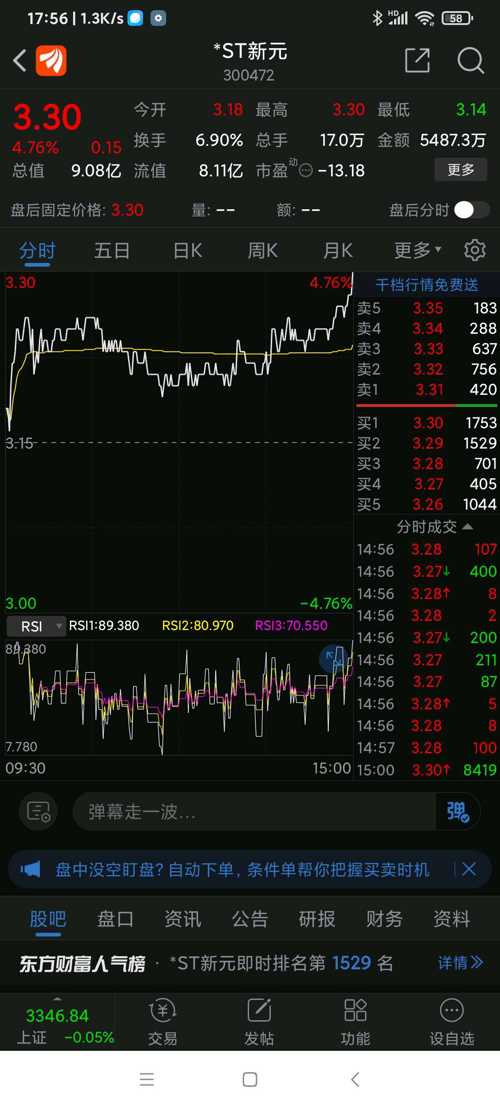Switch to the 盘口 tab
The width and height of the screenshot is (500, 1111).
point(115,919)
